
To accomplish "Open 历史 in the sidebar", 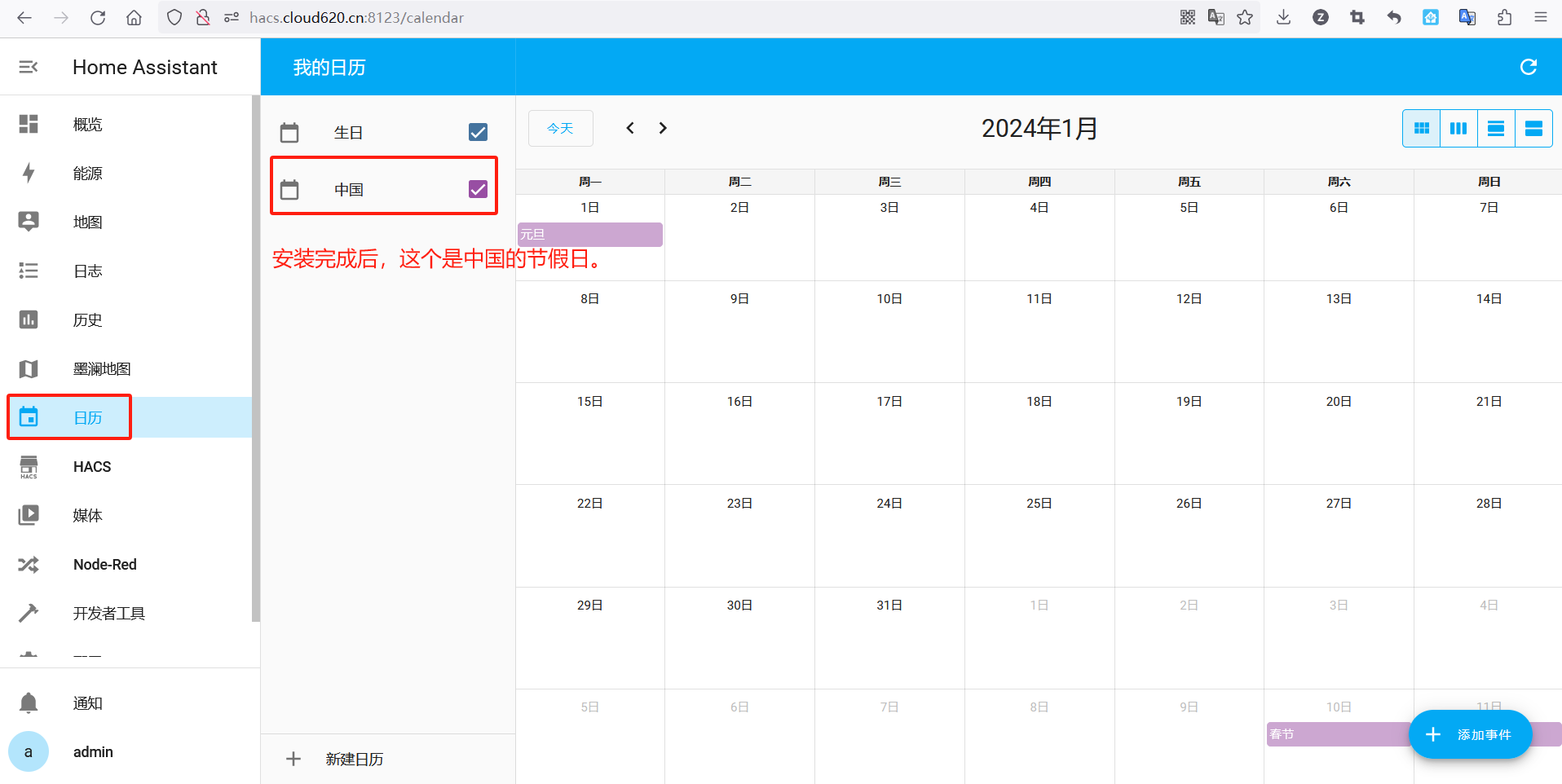I will coord(87,320).
